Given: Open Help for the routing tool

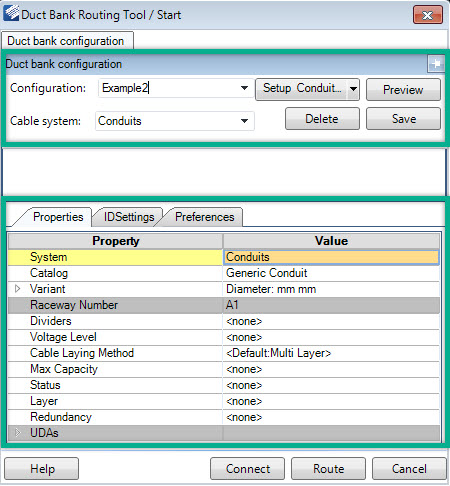Looking at the screenshot, I should click(x=42, y=469).
